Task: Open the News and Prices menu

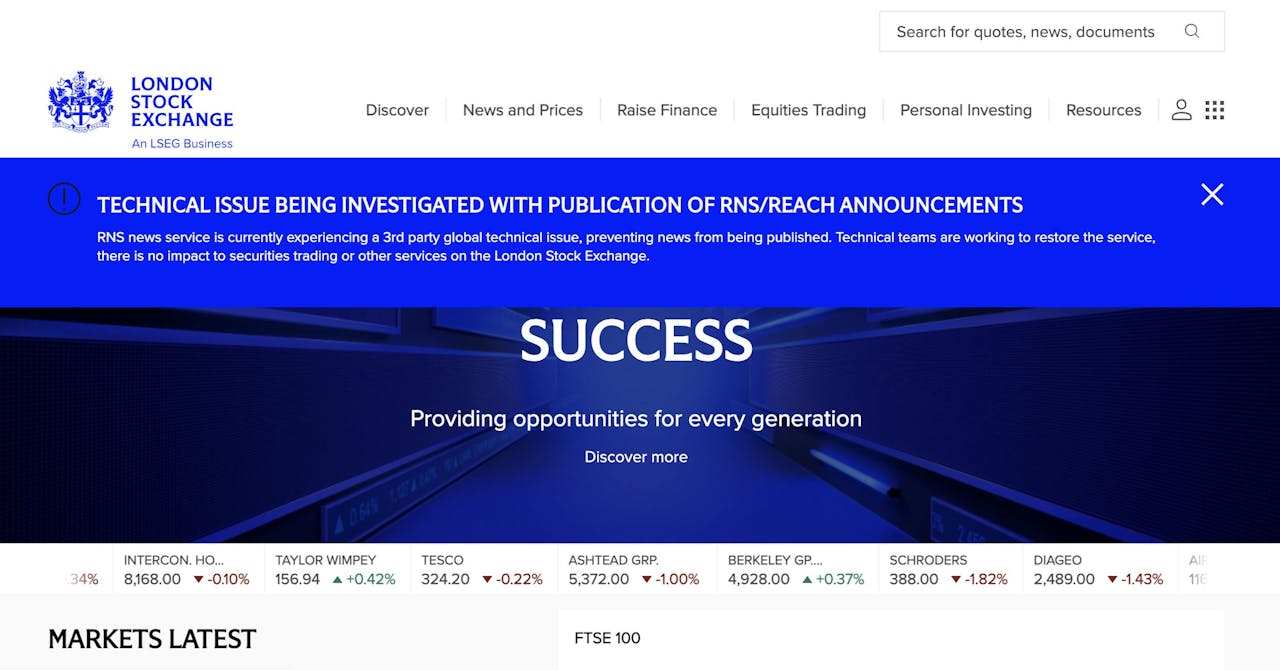Action: pos(523,110)
